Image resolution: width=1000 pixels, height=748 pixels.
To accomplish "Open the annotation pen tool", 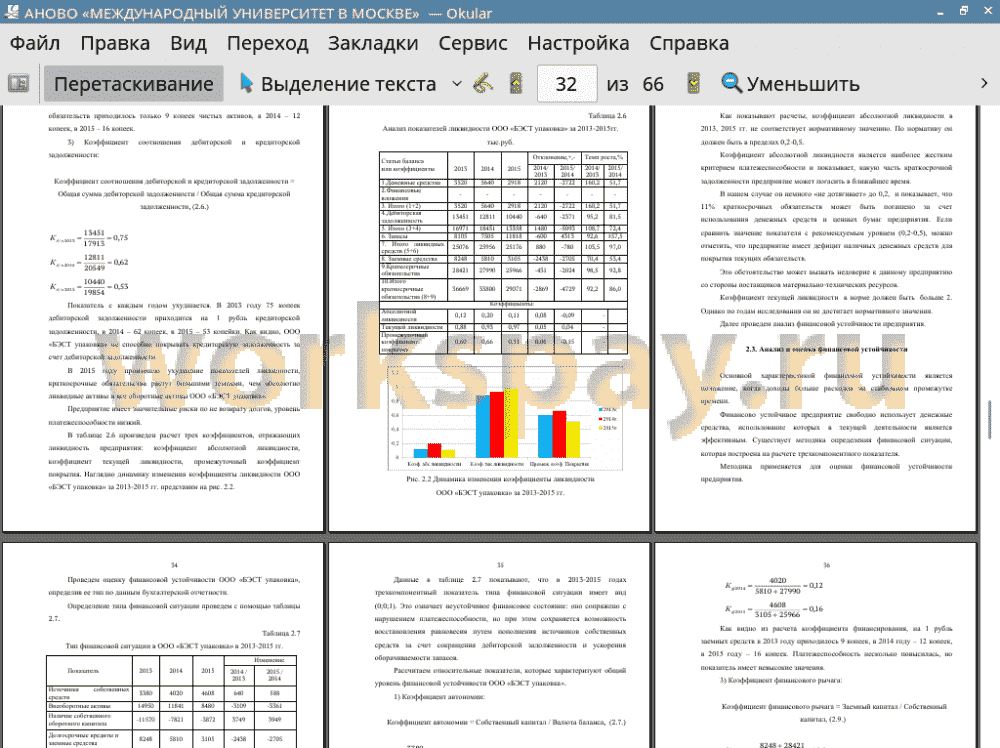I will (483, 84).
